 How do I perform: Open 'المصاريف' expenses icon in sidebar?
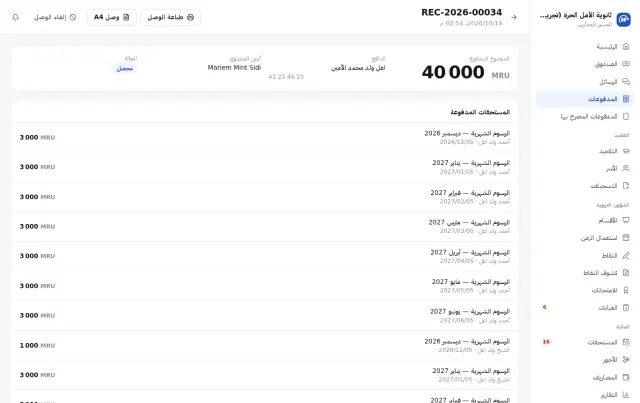tap(626, 377)
